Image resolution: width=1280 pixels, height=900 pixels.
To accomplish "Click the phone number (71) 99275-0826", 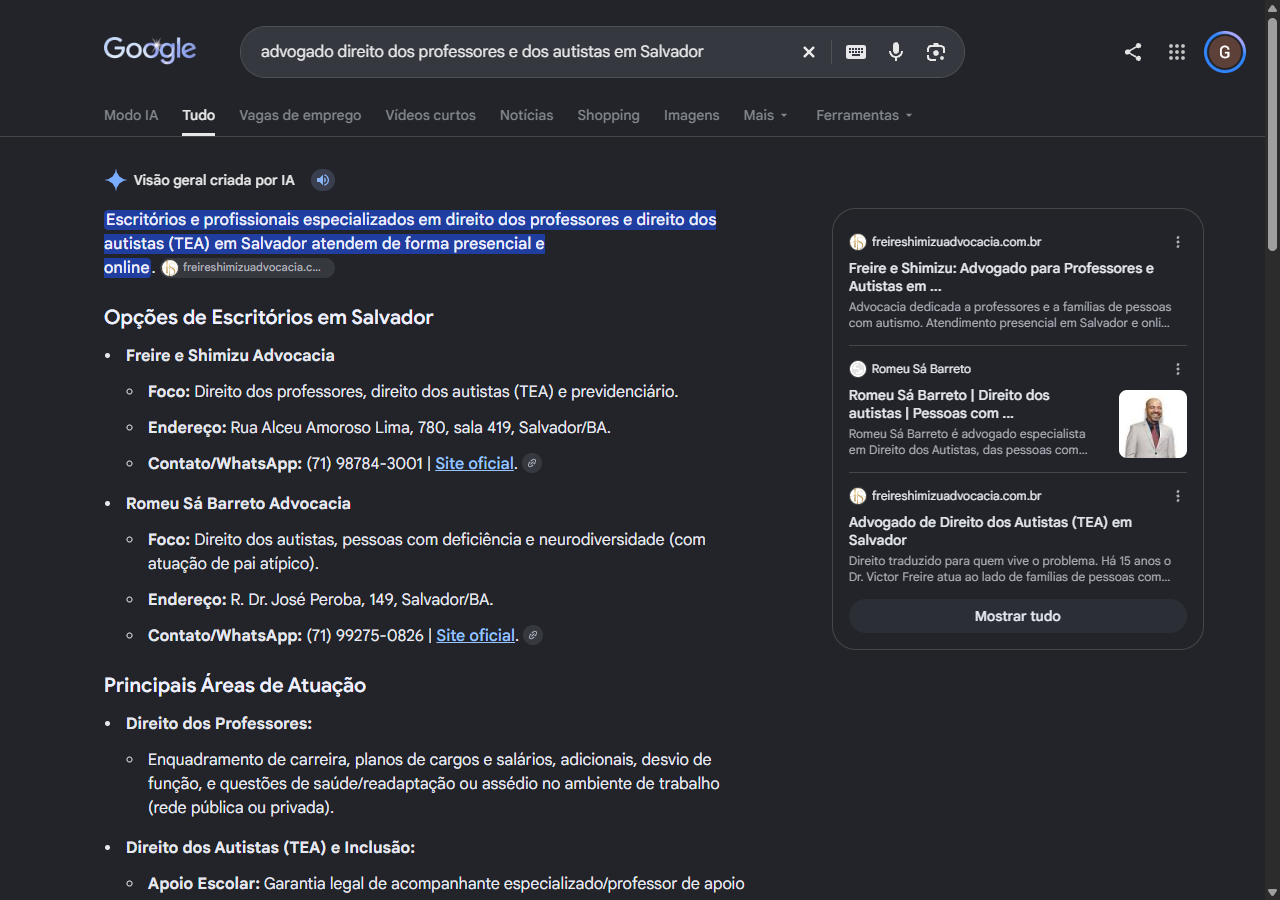I will click(365, 635).
